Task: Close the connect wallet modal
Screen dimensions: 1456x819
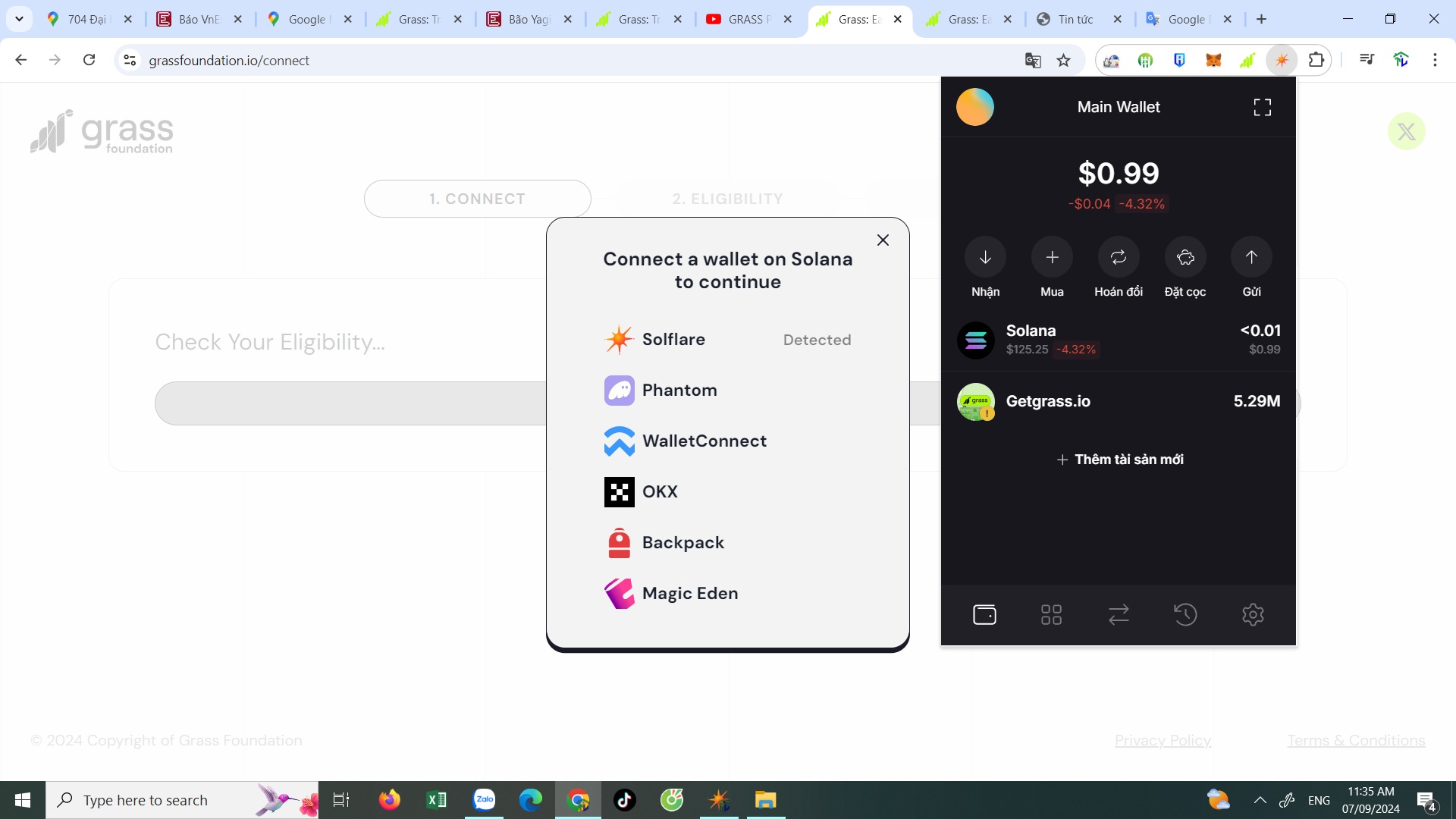Action: click(883, 240)
